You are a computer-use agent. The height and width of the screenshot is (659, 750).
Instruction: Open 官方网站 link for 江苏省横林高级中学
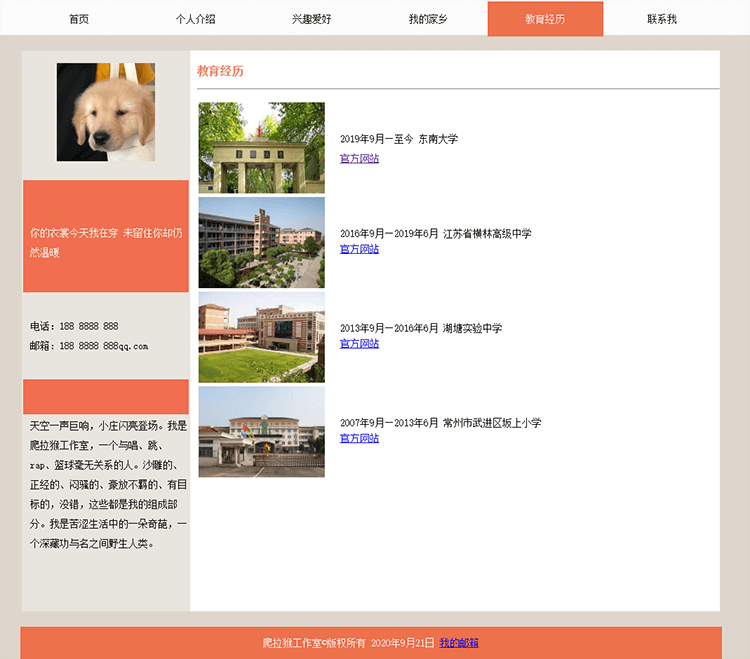(359, 249)
